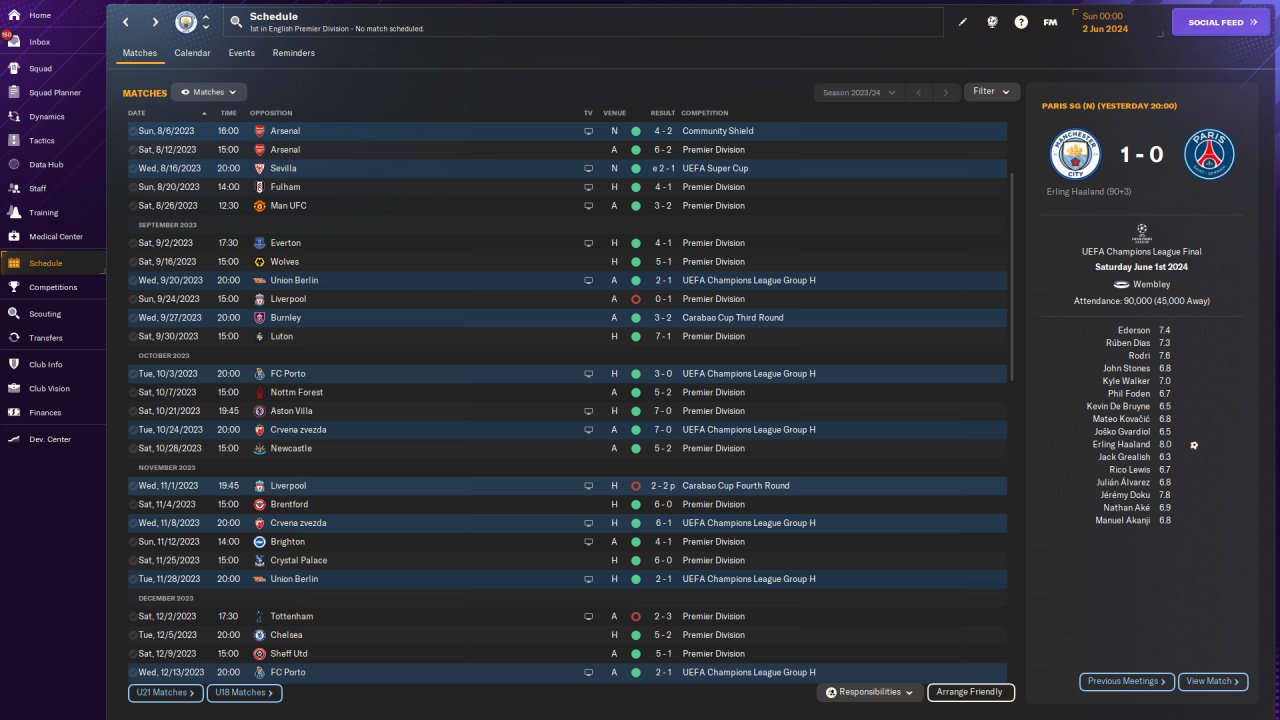Click the Luton opposition name
The height and width of the screenshot is (720, 1280).
(281, 337)
